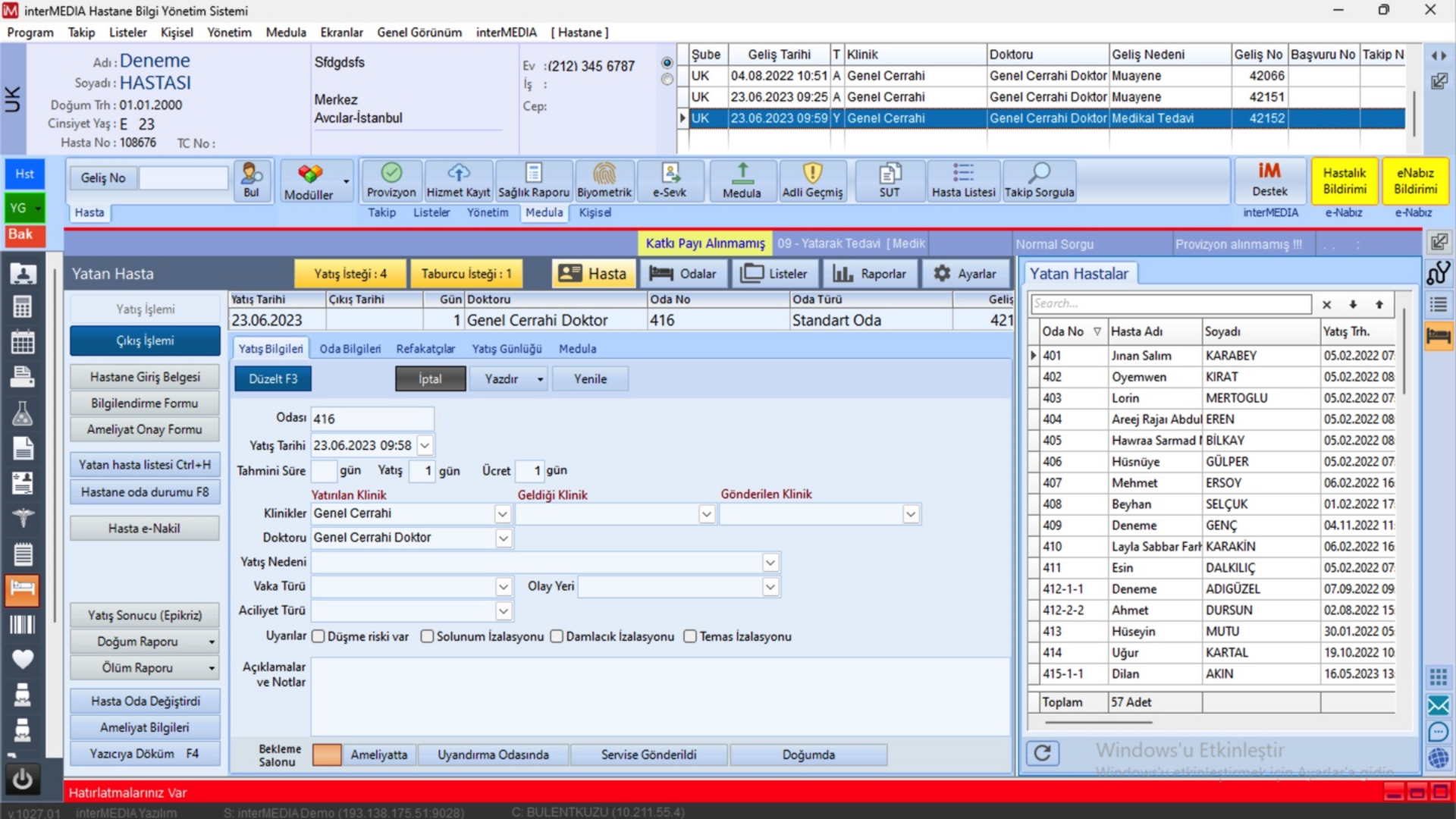Screen dimensions: 1456x819
Task: Click the Sağlık Raporu icon
Action: [x=533, y=174]
